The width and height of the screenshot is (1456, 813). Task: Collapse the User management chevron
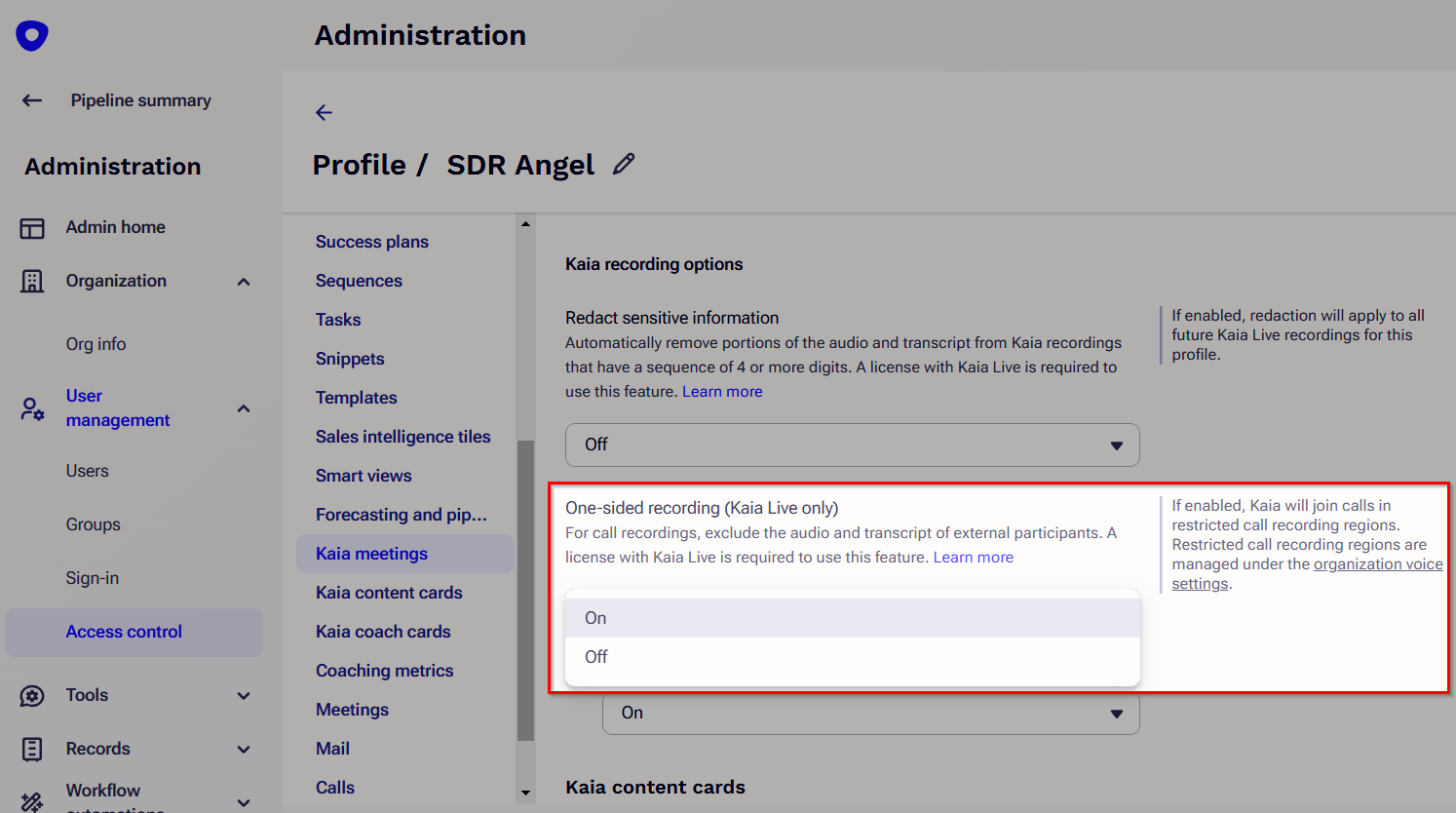[244, 408]
